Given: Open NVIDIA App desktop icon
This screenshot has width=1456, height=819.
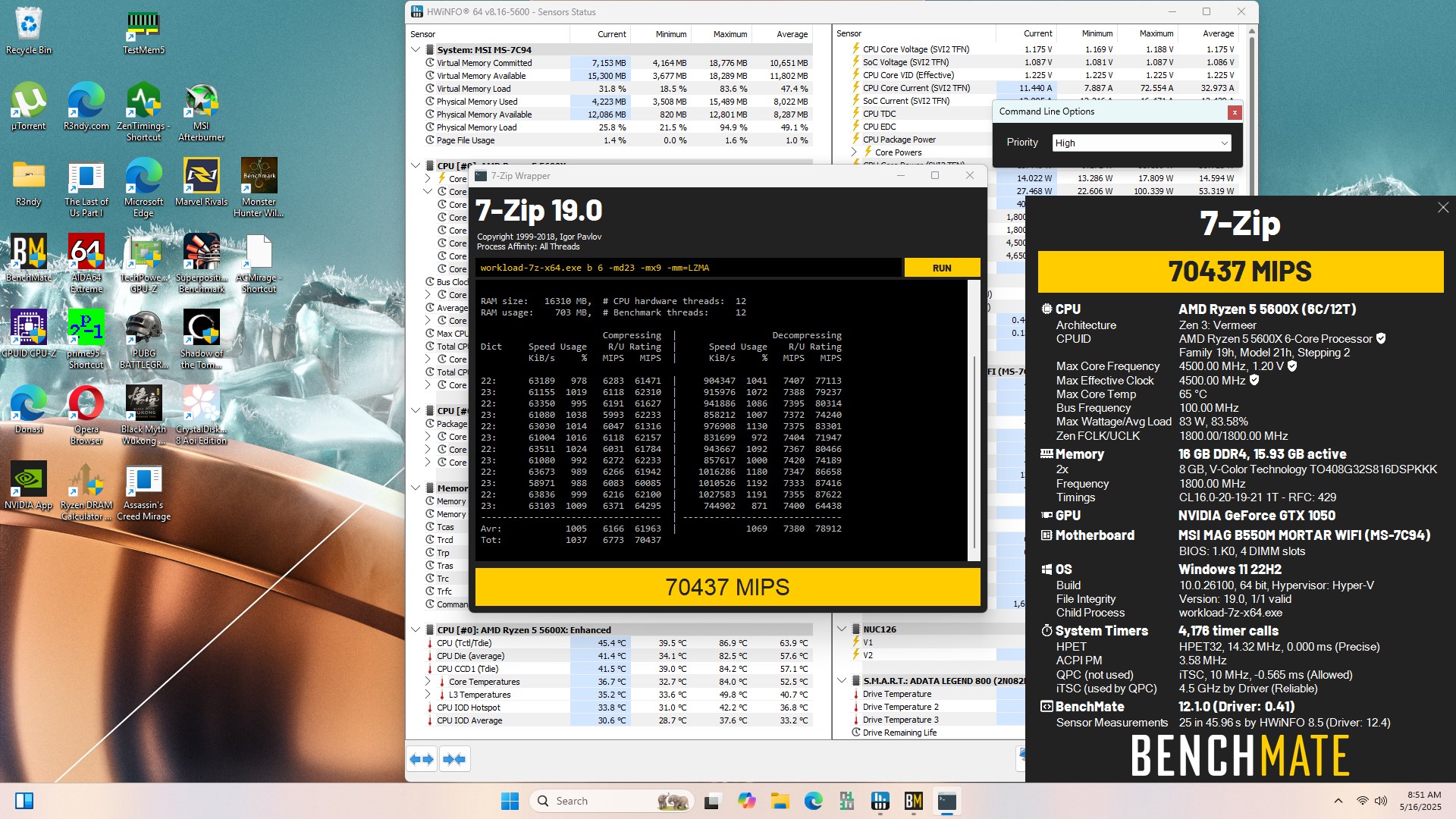Looking at the screenshot, I should pos(29,485).
